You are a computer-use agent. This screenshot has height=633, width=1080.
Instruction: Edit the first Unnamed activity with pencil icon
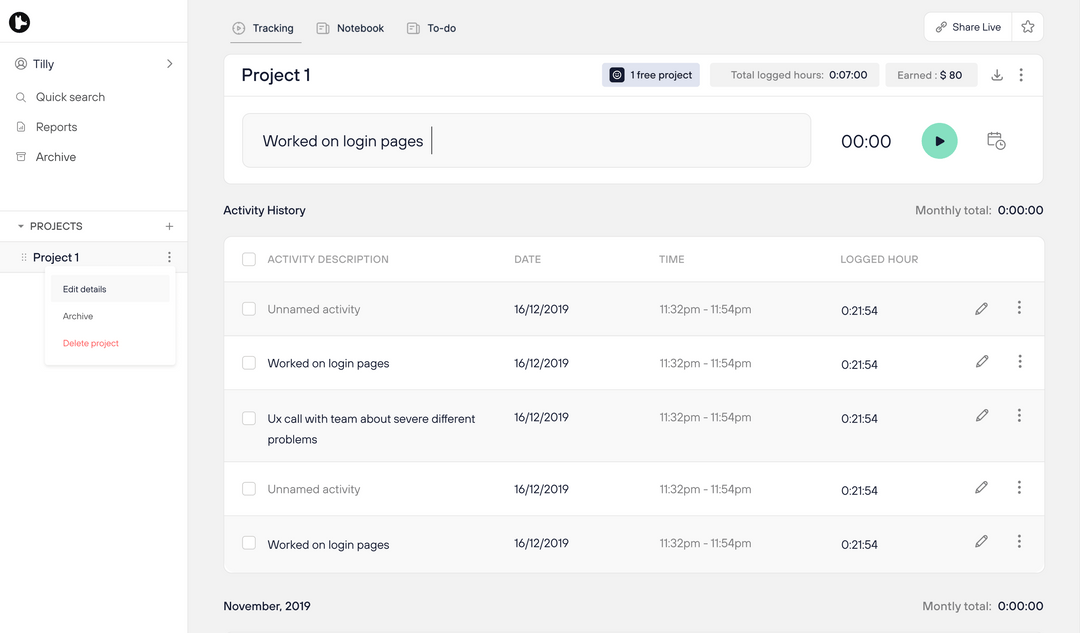(981, 309)
